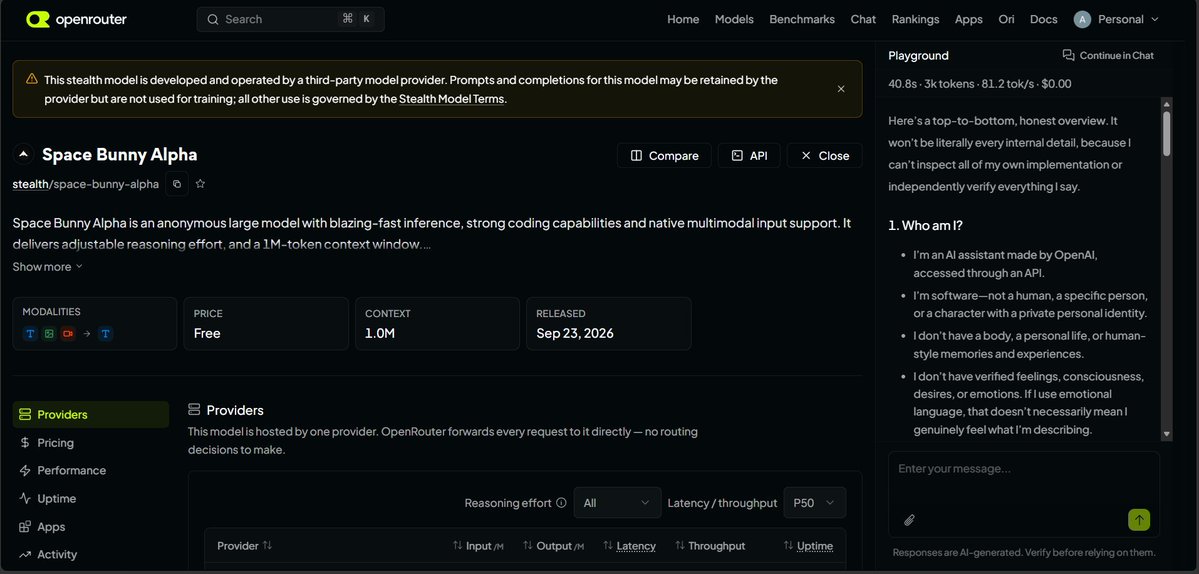Click the stealth link in model slug
The width and height of the screenshot is (1199, 574).
click(x=30, y=183)
